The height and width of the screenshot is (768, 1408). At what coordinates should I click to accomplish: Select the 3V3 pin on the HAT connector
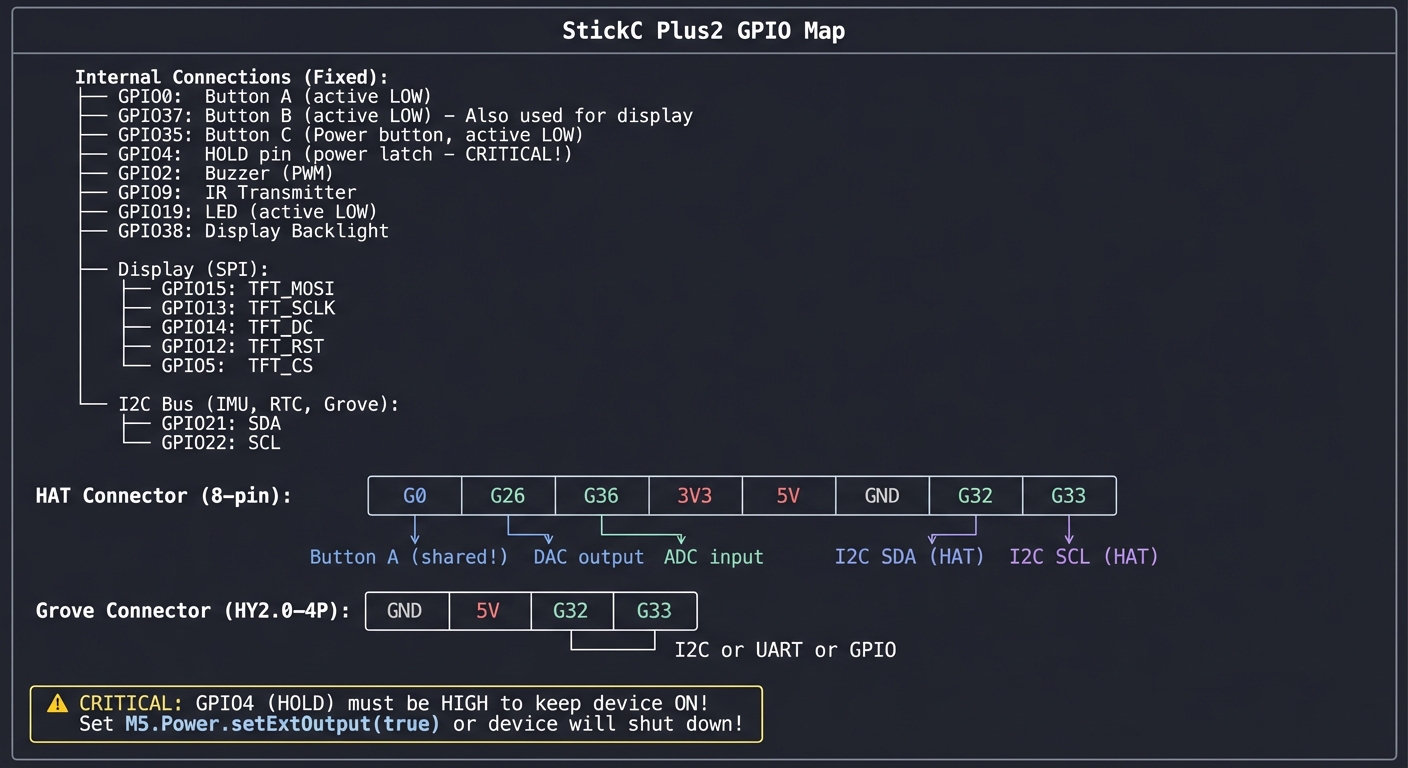click(x=694, y=495)
